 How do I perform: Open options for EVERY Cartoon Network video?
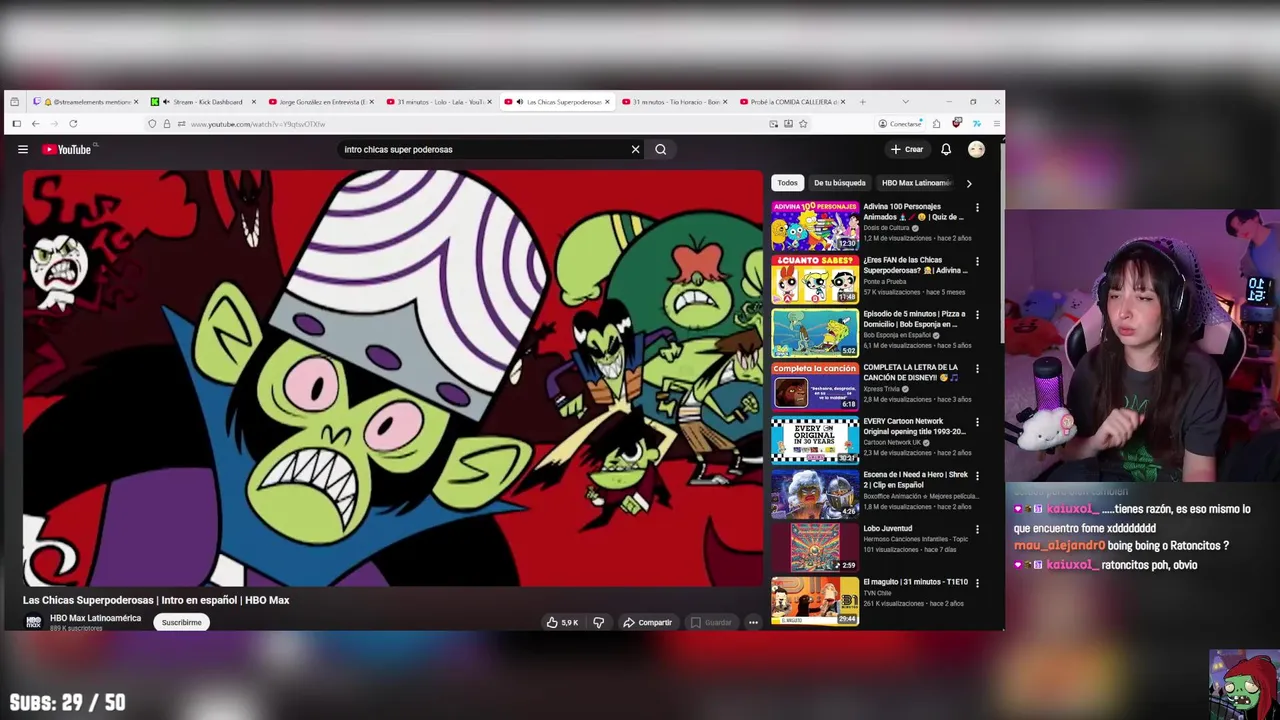[x=977, y=422]
